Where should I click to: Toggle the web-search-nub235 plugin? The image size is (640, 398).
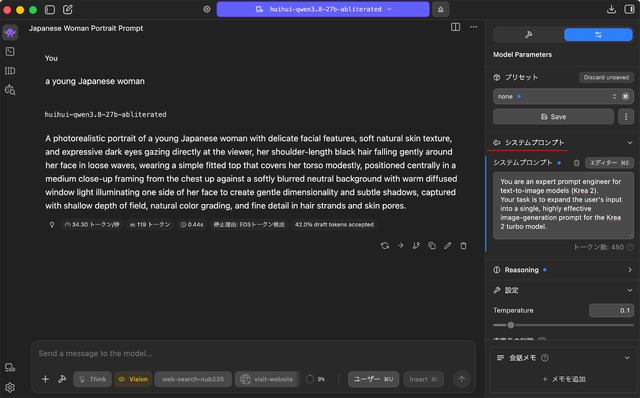pos(193,379)
